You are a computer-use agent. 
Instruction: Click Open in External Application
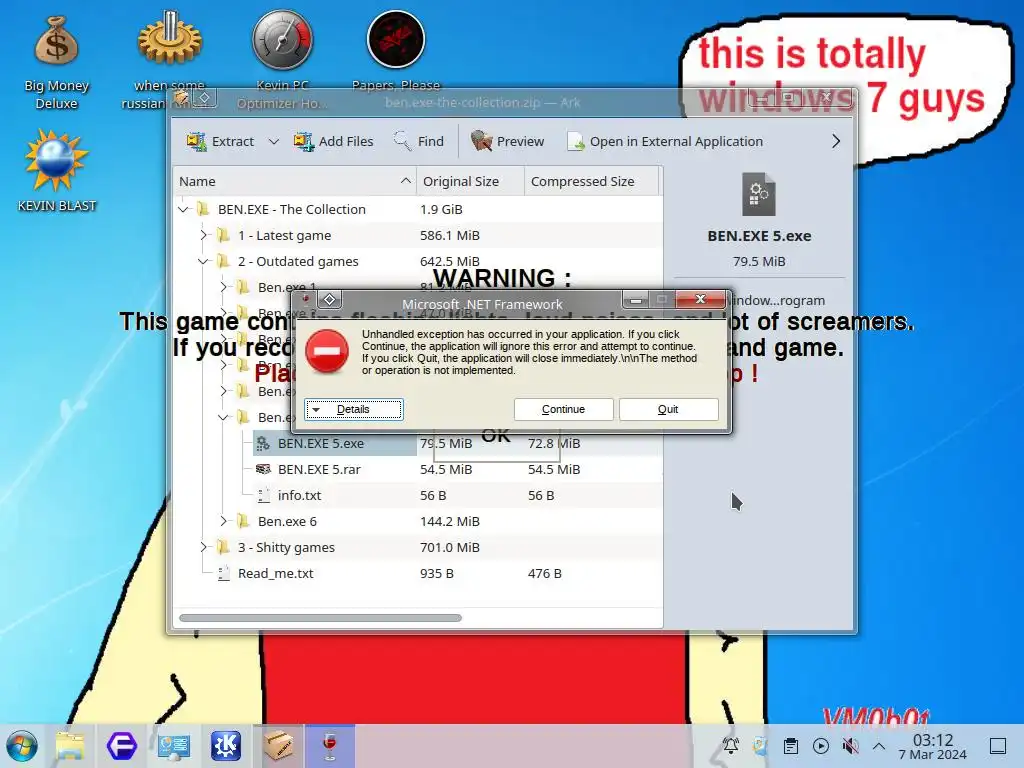(x=665, y=141)
